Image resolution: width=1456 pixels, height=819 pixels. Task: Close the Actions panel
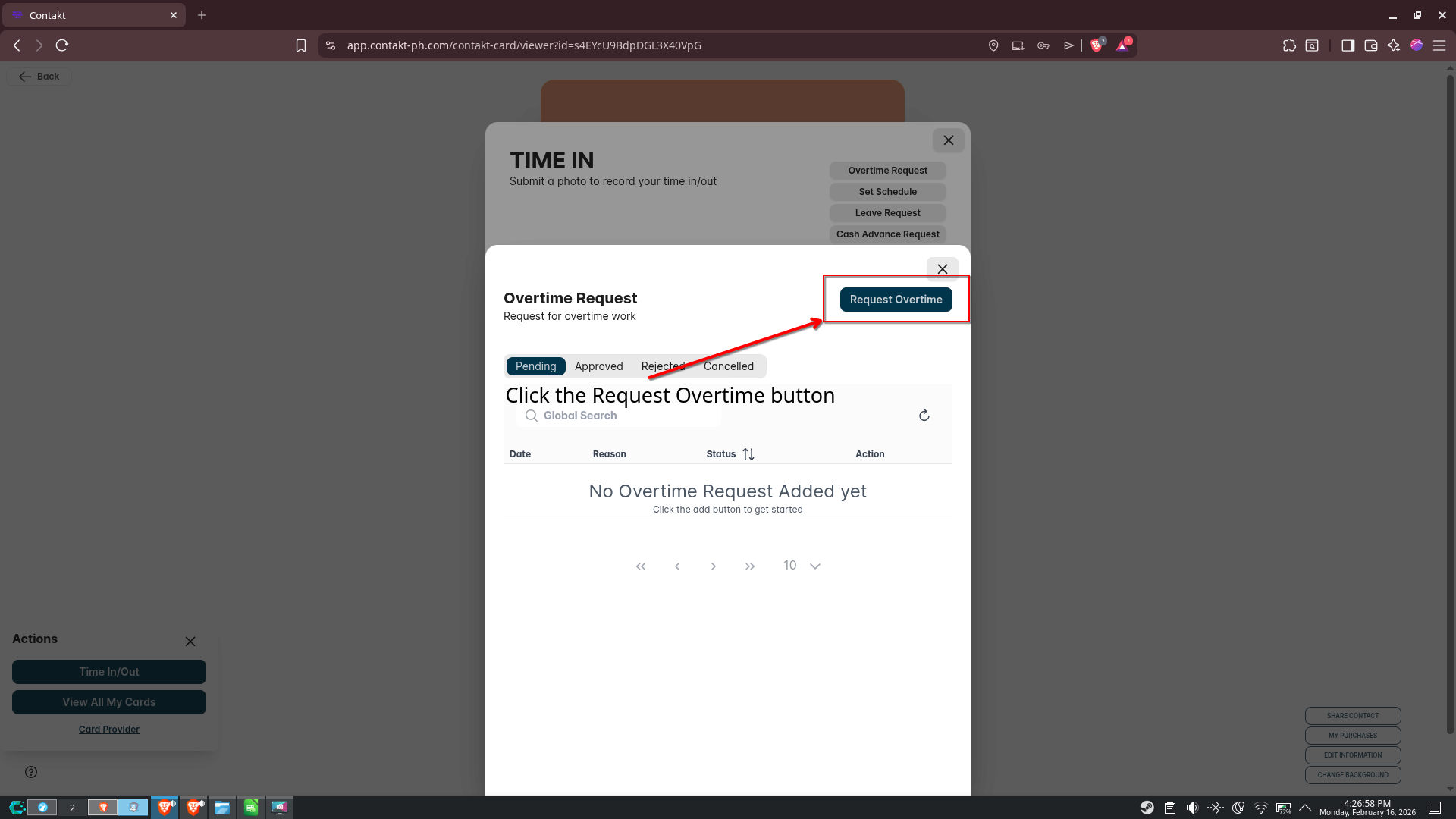tap(190, 642)
